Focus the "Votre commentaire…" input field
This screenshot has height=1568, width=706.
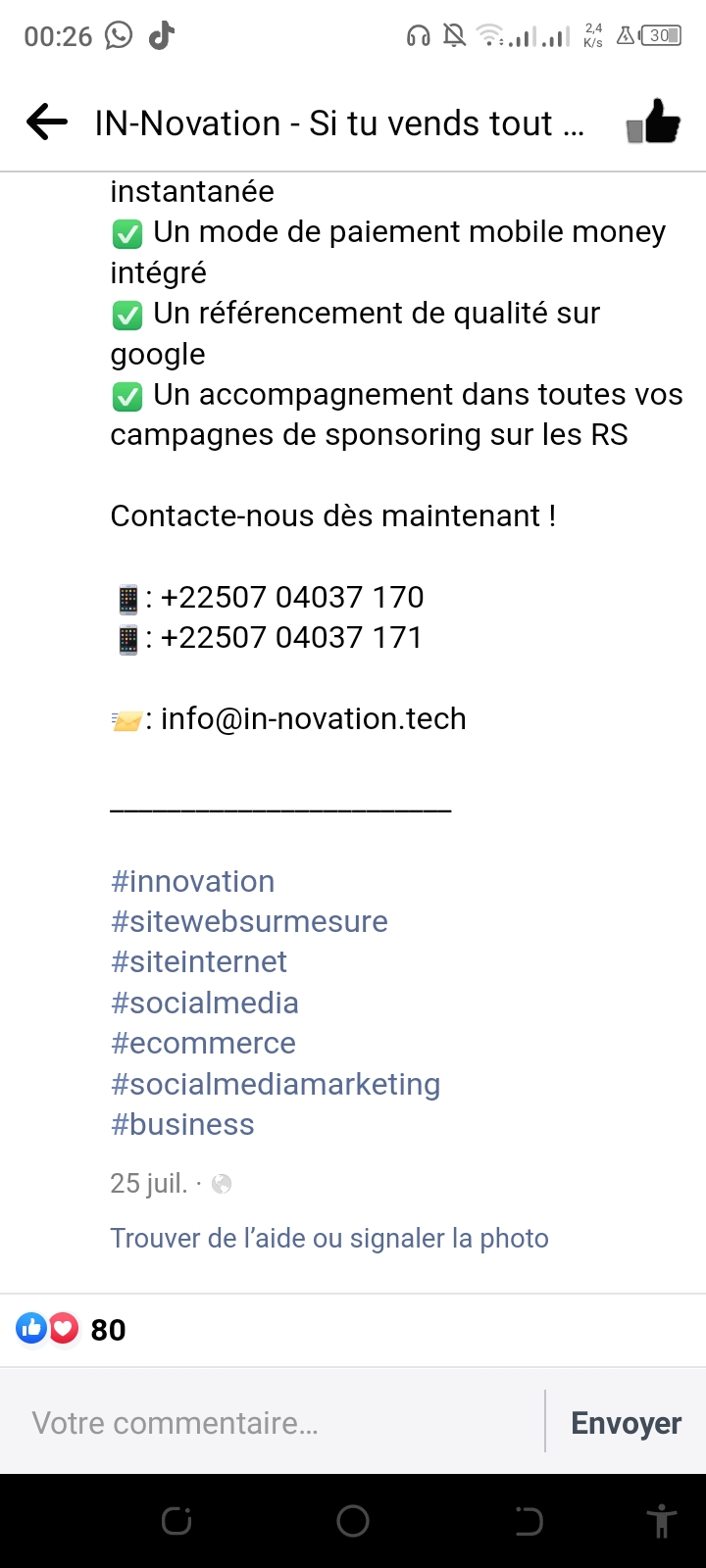[275, 1423]
